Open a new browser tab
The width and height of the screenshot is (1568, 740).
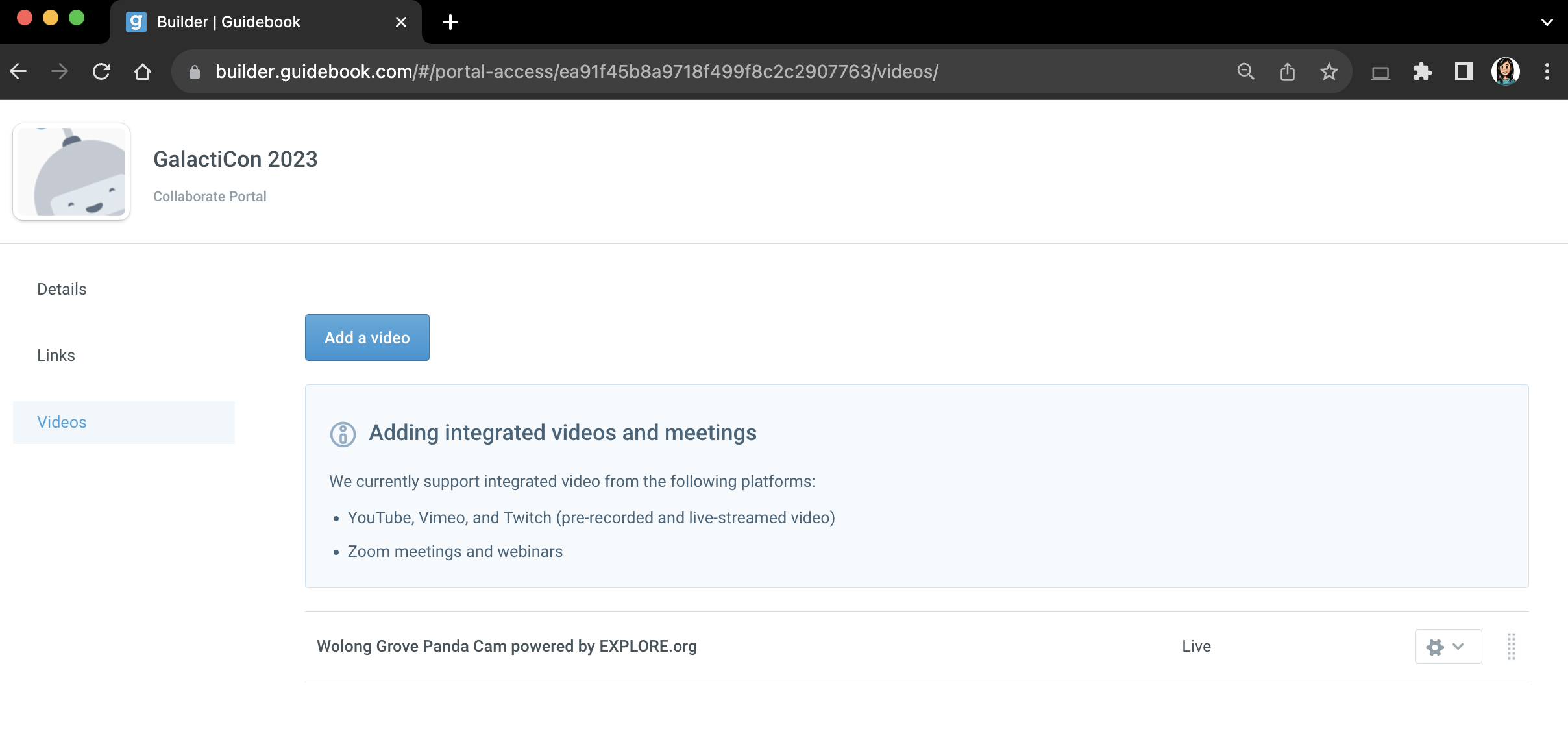coord(450,22)
